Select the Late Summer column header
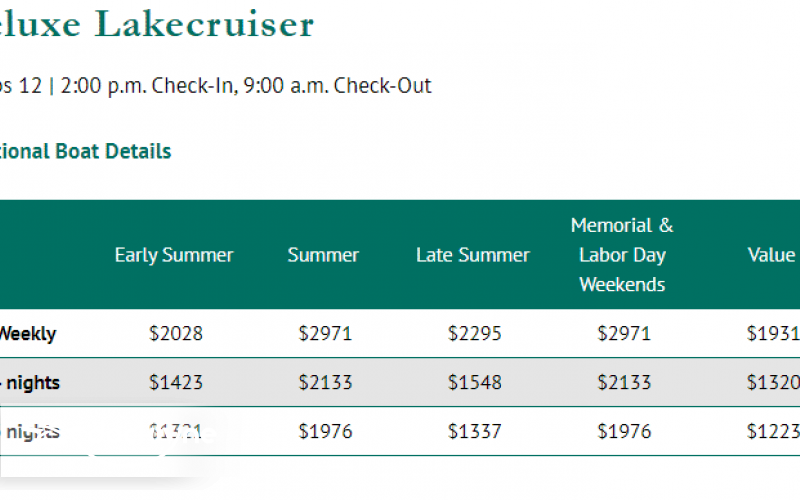The image size is (800, 500). (473, 255)
